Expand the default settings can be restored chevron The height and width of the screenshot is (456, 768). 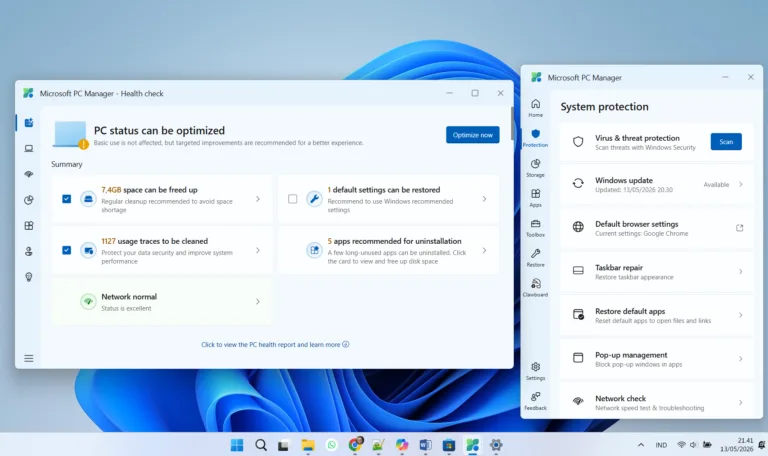tap(484, 199)
